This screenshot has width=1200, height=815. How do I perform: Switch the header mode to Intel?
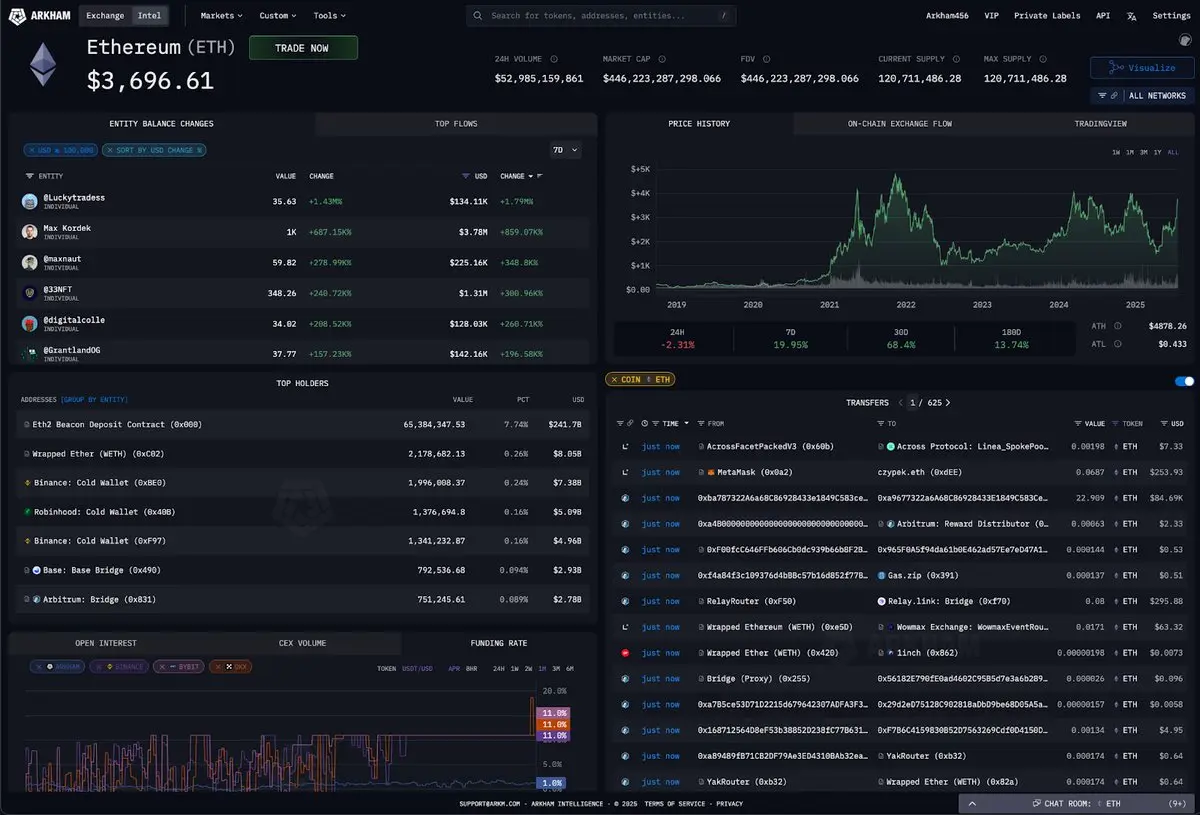pyautogui.click(x=149, y=16)
